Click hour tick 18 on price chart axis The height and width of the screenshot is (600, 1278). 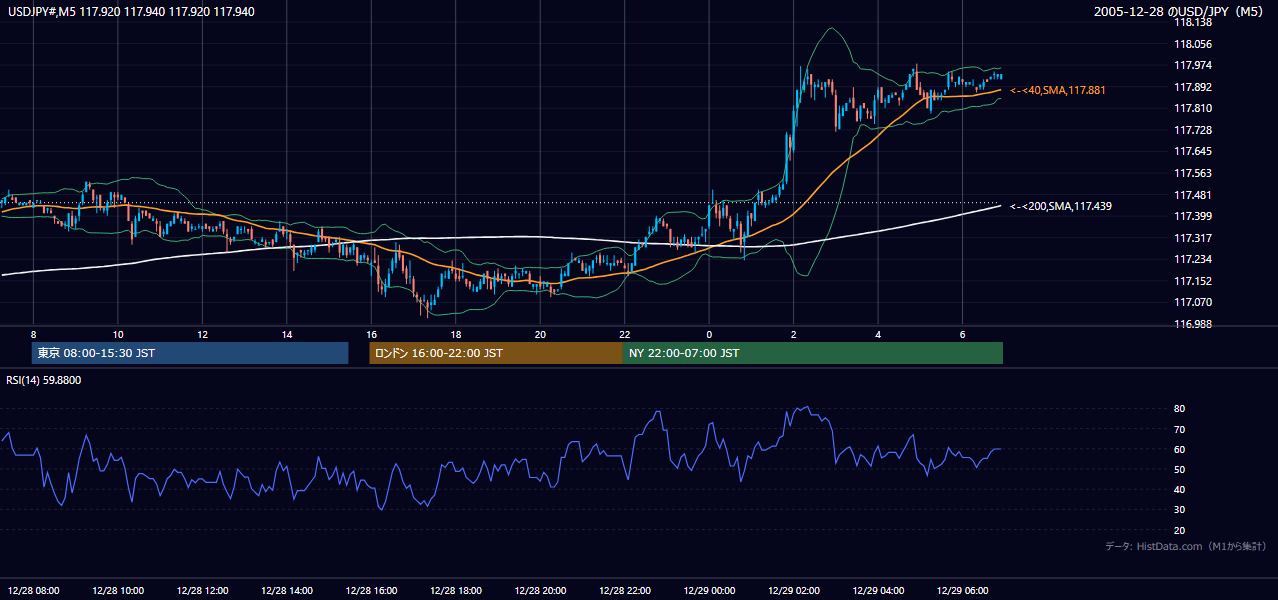[456, 335]
